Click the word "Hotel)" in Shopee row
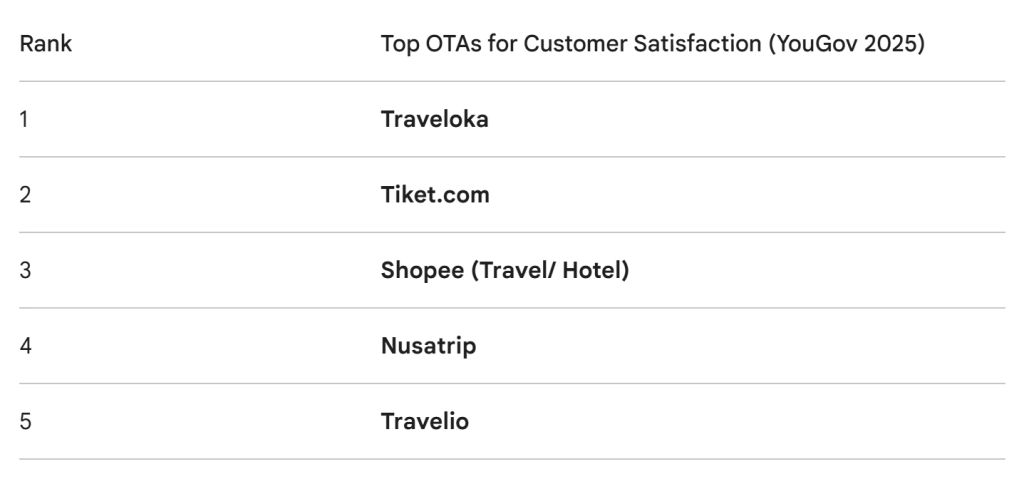 tap(596, 271)
